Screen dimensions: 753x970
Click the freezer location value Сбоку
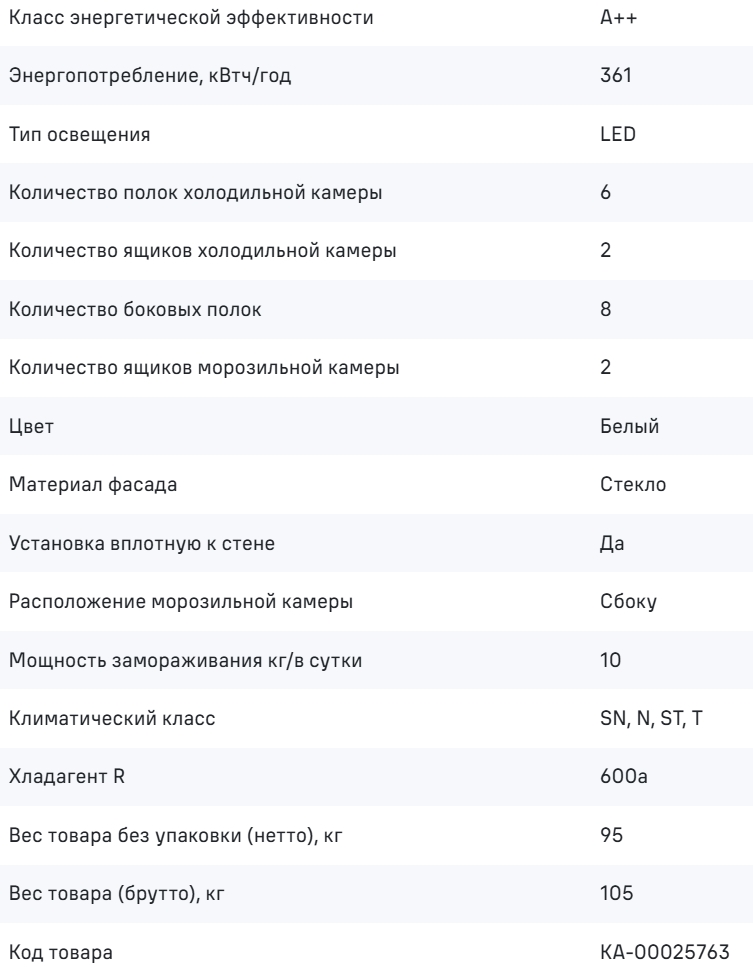point(628,601)
